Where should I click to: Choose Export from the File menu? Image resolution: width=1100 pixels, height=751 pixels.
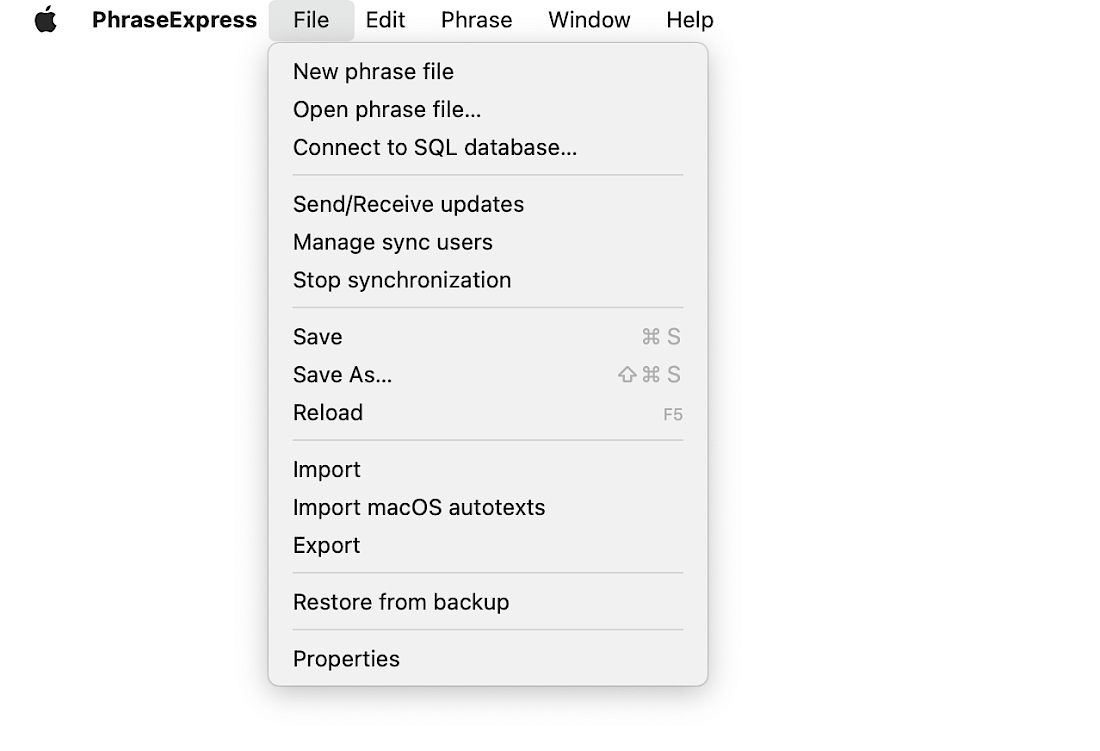(x=488, y=545)
